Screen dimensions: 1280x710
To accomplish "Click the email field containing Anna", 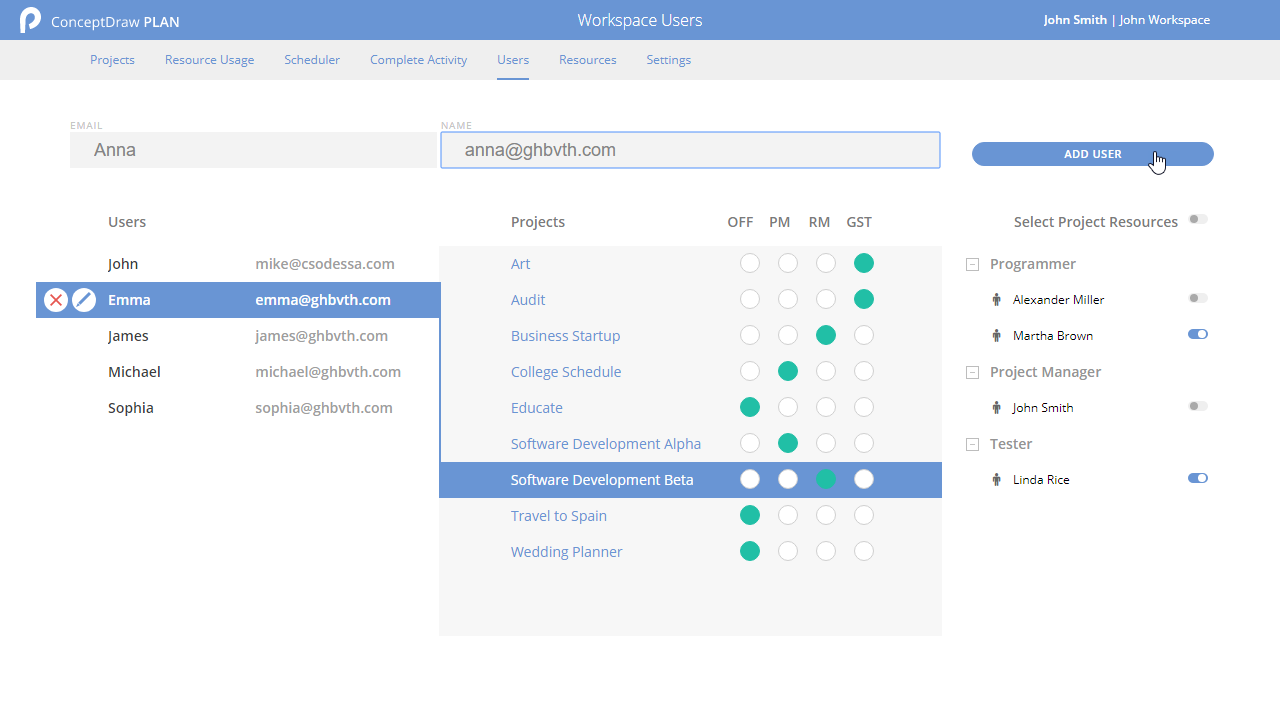I will pyautogui.click(x=254, y=150).
